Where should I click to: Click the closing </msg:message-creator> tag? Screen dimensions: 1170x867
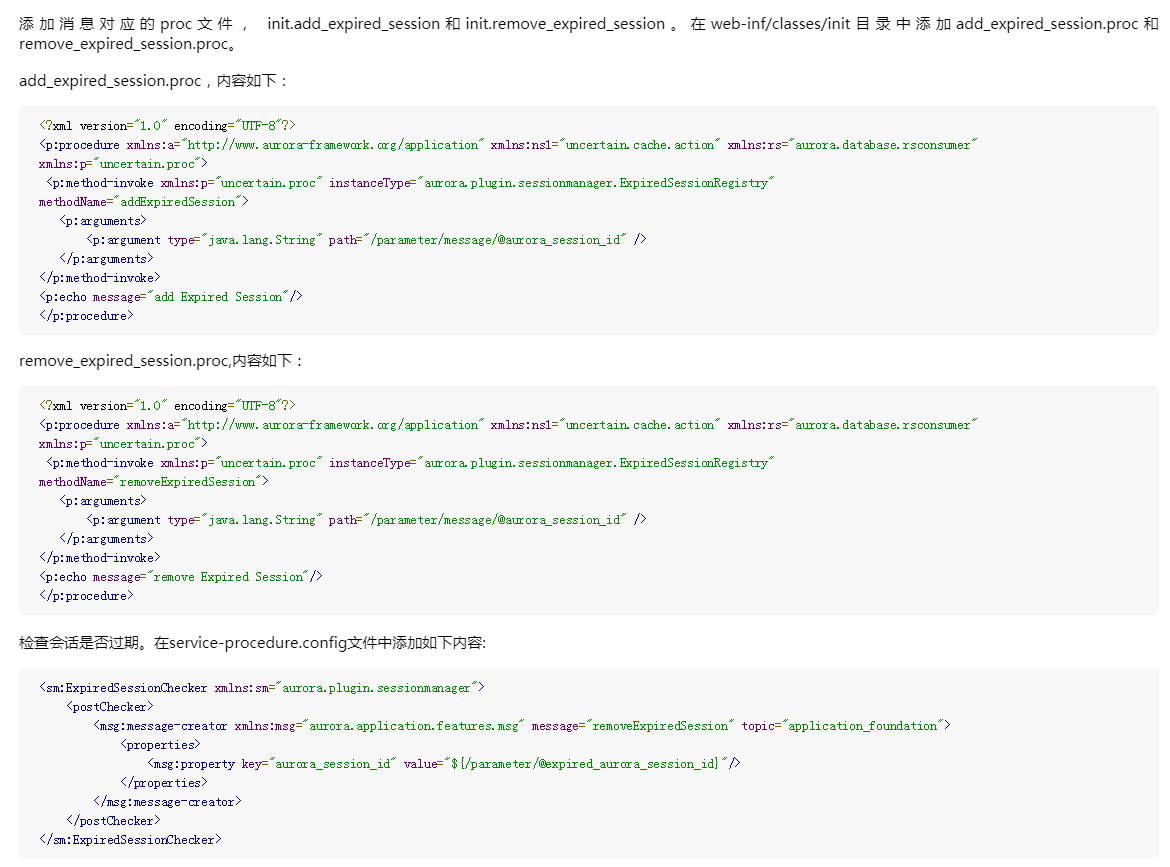pos(167,802)
